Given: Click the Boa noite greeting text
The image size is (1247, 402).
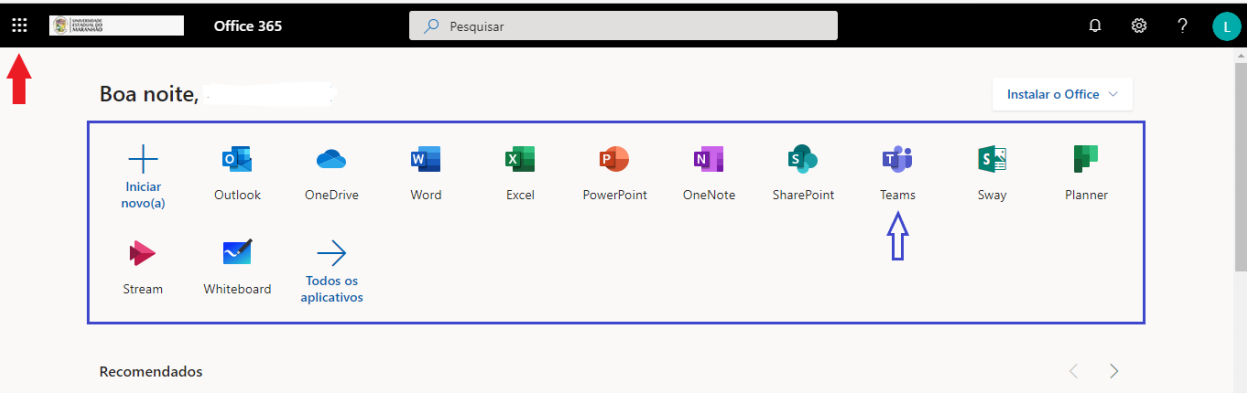Looking at the screenshot, I should 149,94.
